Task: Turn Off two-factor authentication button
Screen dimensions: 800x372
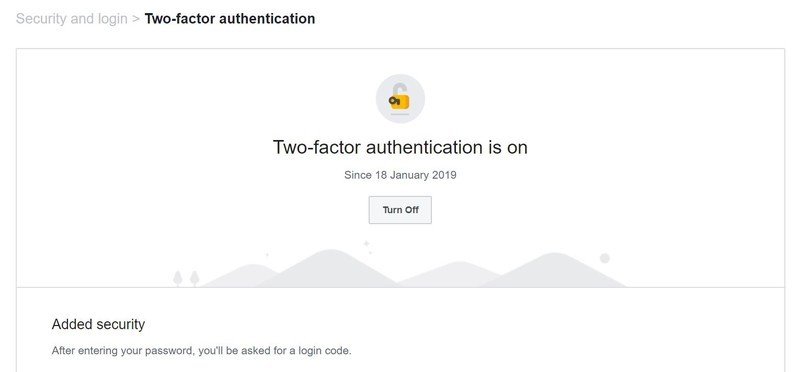Action: point(400,210)
